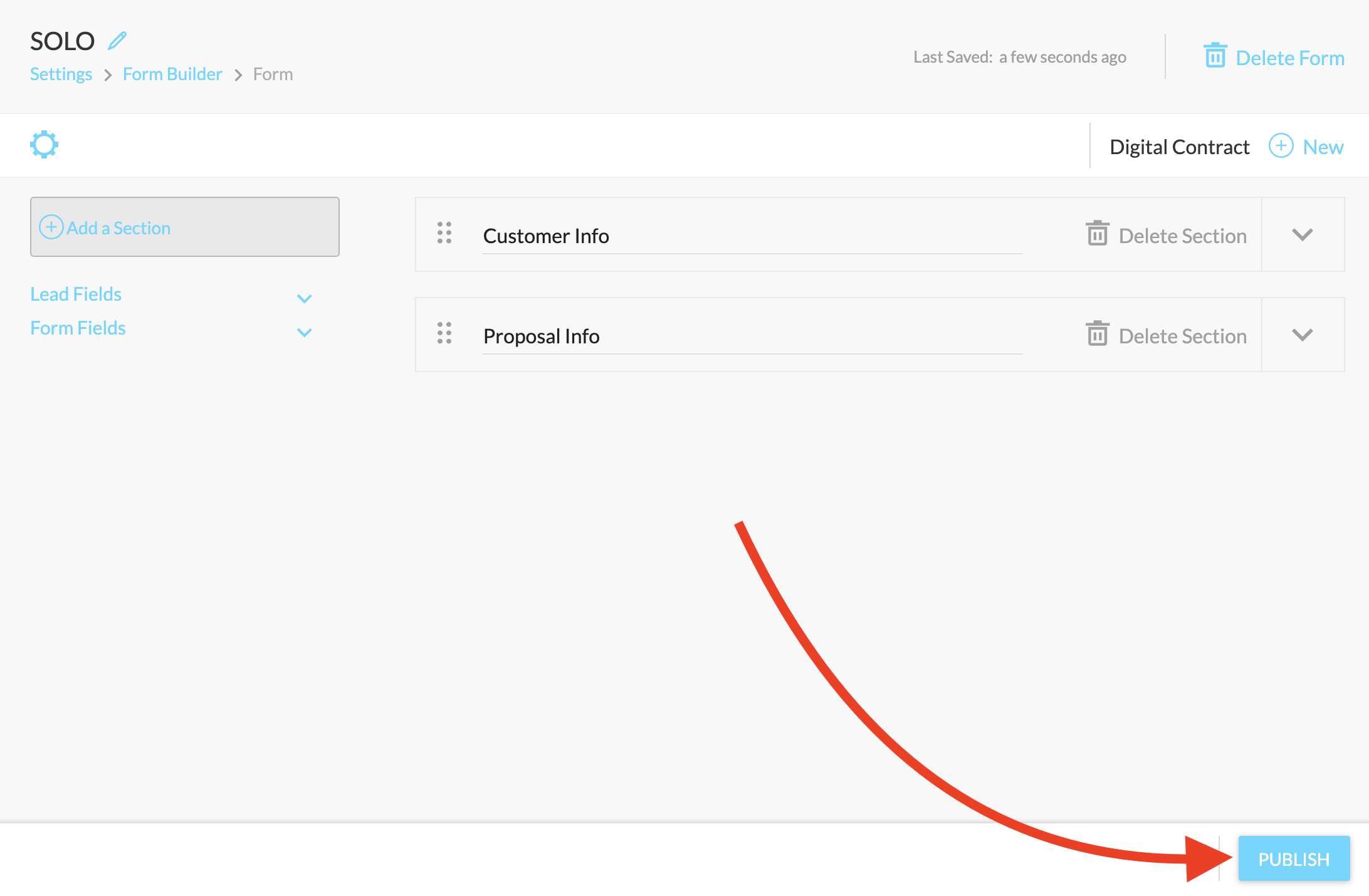This screenshot has height=896, width=1369.
Task: Expand the Lead Fields list
Action: [305, 298]
